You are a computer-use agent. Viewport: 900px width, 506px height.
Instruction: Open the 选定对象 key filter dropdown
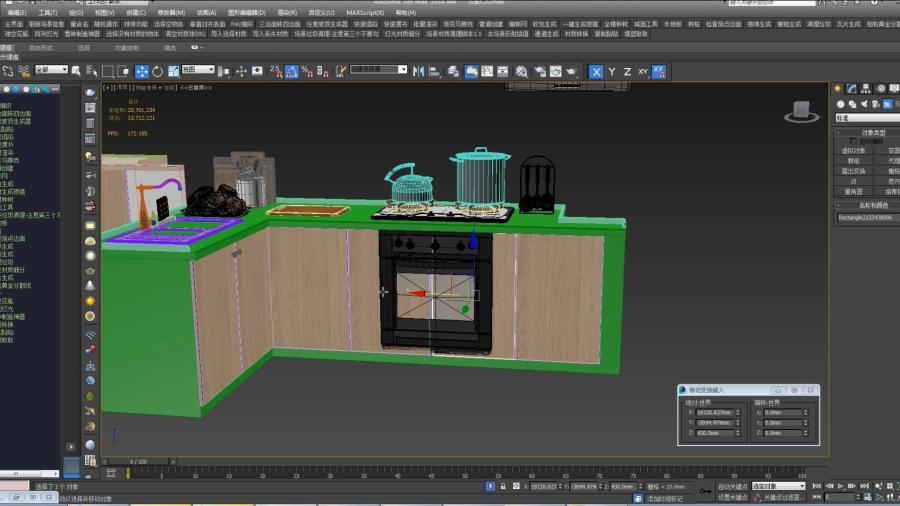click(778, 486)
